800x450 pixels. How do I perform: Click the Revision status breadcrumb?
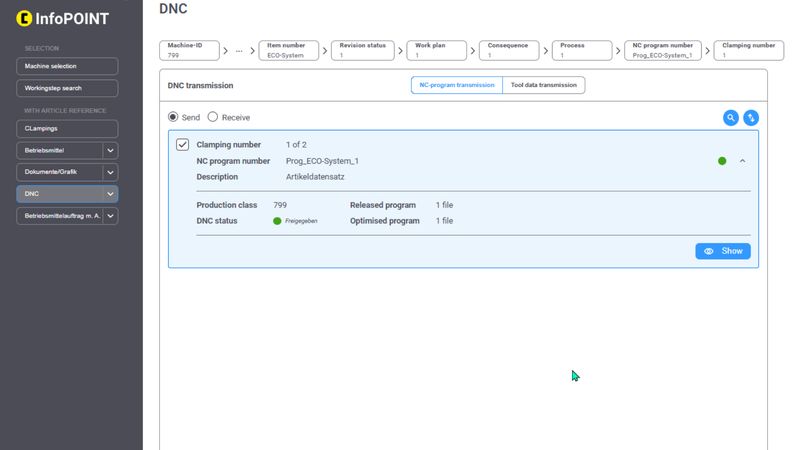pos(363,51)
